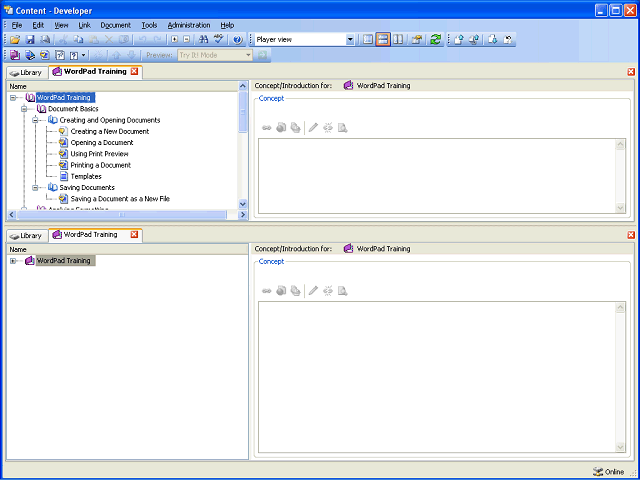Image resolution: width=640 pixels, height=480 pixels.
Task: Select the horizontal split layout icon
Action: [383, 40]
